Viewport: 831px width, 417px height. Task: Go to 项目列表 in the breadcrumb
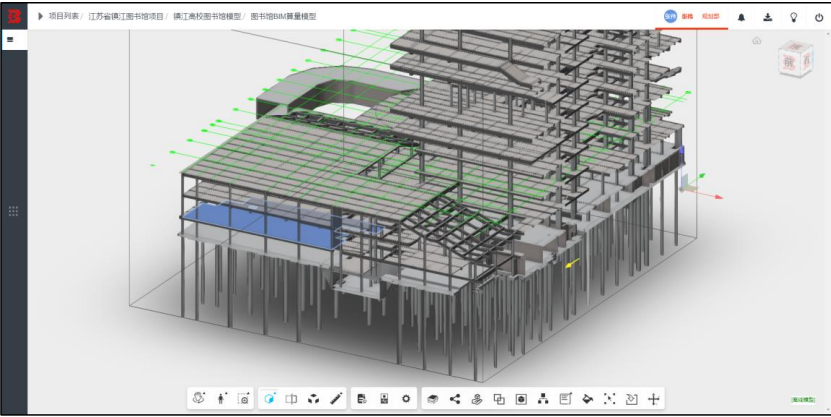tap(64, 16)
